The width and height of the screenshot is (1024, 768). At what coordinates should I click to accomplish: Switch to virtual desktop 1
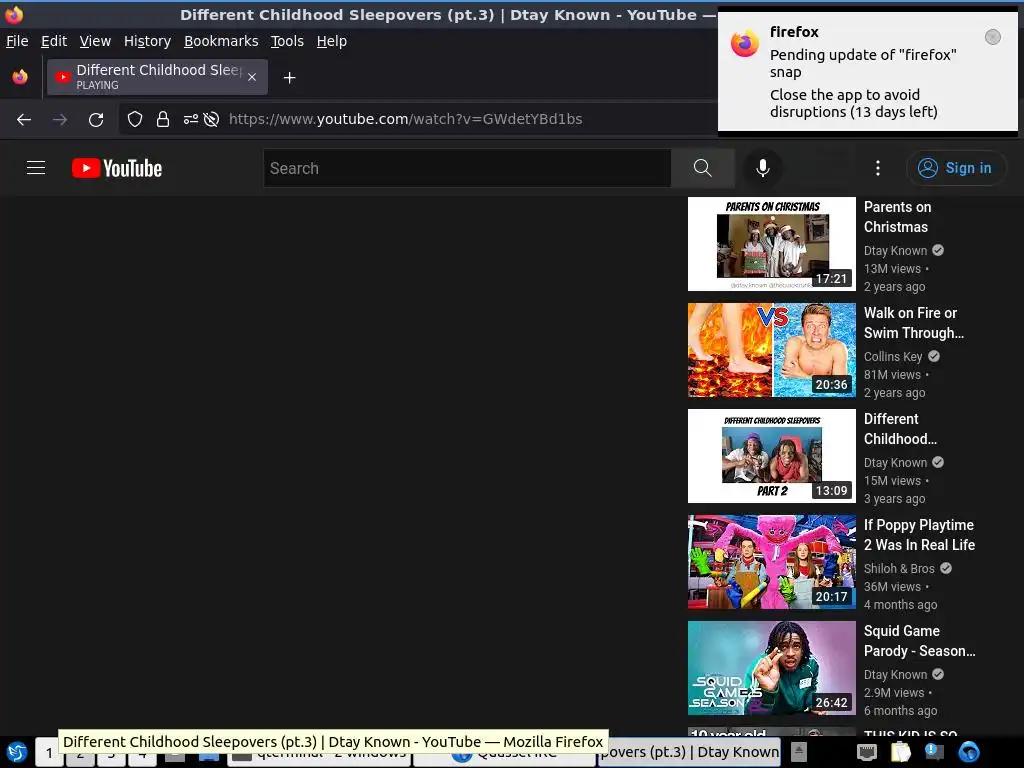tap(49, 753)
